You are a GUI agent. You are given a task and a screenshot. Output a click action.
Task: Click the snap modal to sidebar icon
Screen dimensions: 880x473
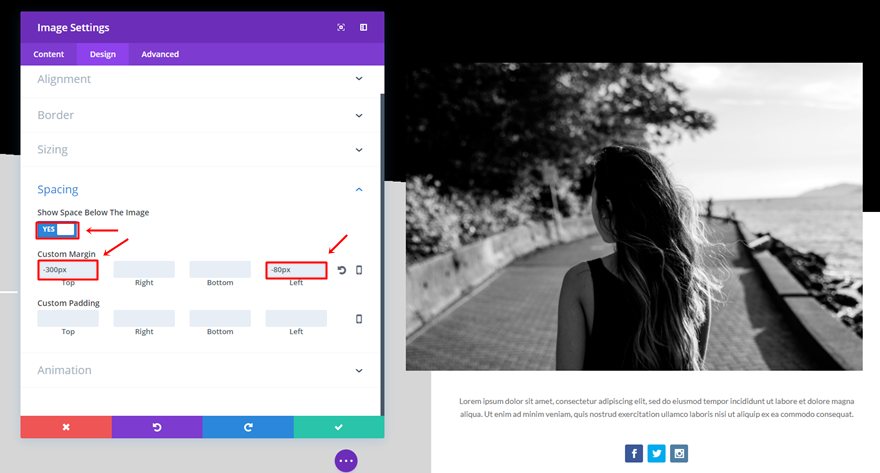tap(364, 27)
